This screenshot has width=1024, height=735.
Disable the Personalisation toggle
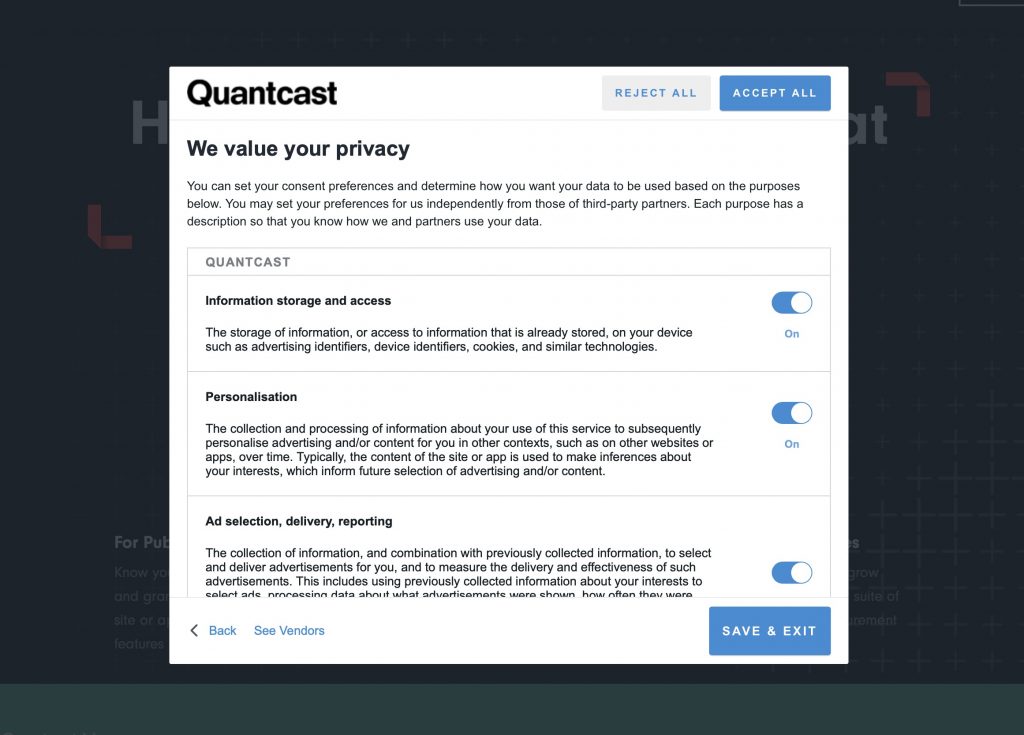pyautogui.click(x=791, y=413)
